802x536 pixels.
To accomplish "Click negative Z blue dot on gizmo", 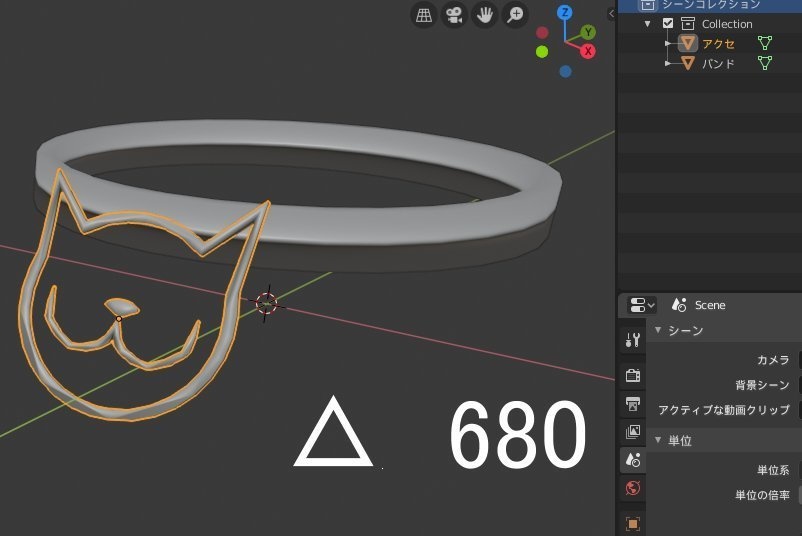I will click(x=565, y=72).
